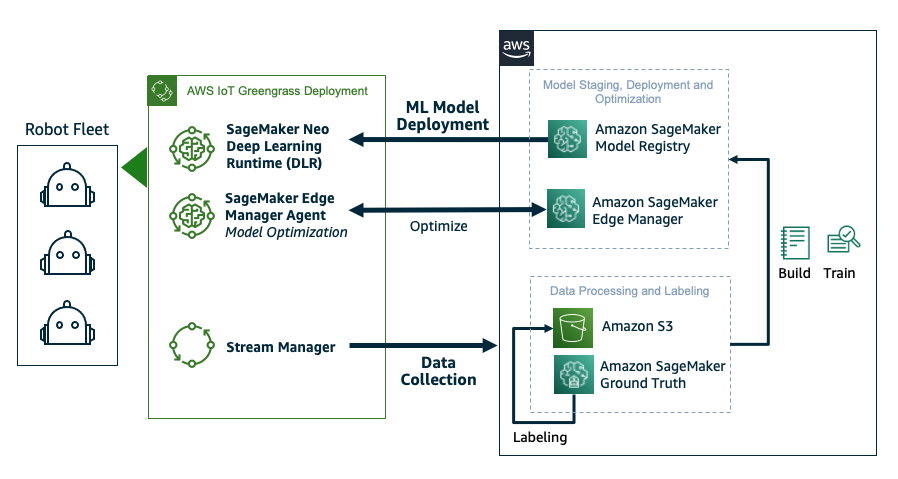The height and width of the screenshot is (479, 898).
Task: Click the Stream Manager label
Action: click(281, 347)
